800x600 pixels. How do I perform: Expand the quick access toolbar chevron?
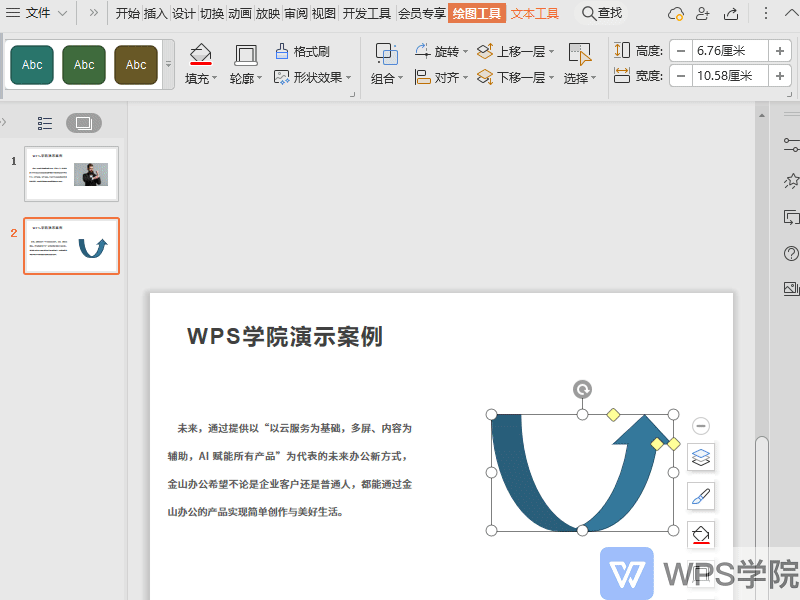point(93,13)
